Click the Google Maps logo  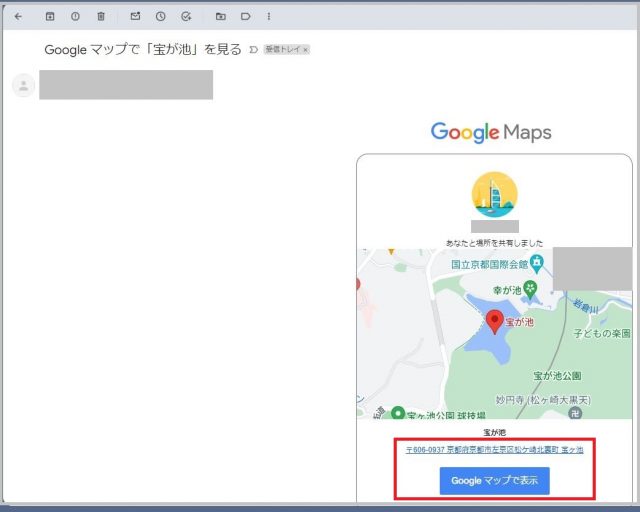click(491, 132)
